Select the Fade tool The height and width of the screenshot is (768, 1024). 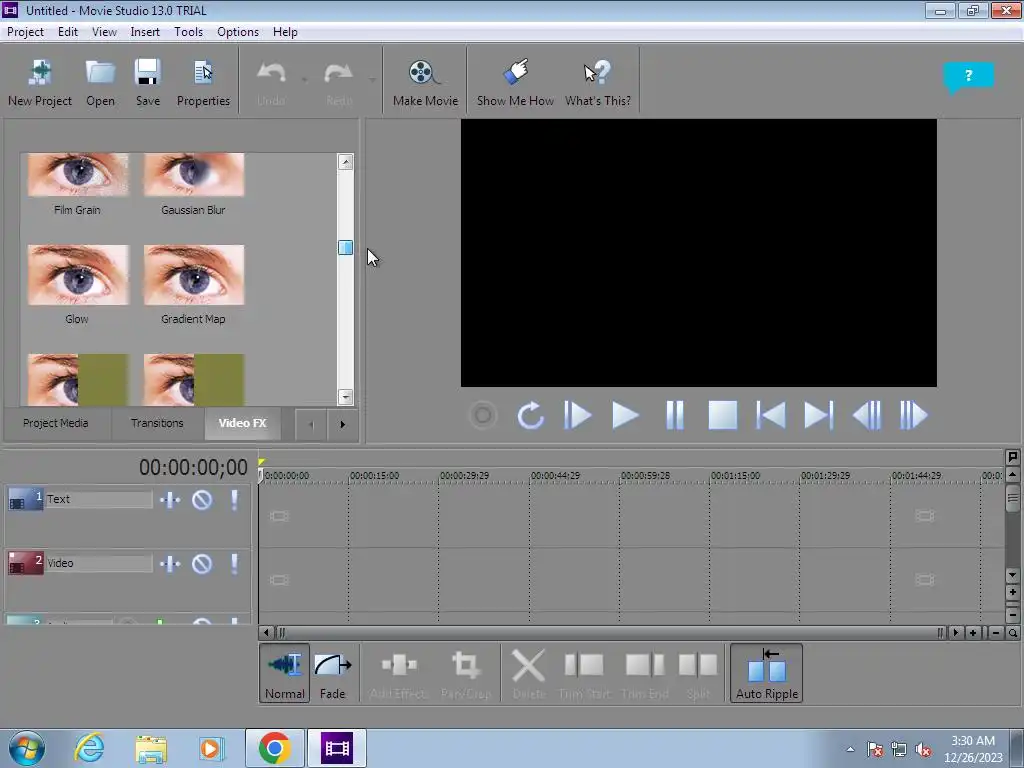(x=332, y=673)
